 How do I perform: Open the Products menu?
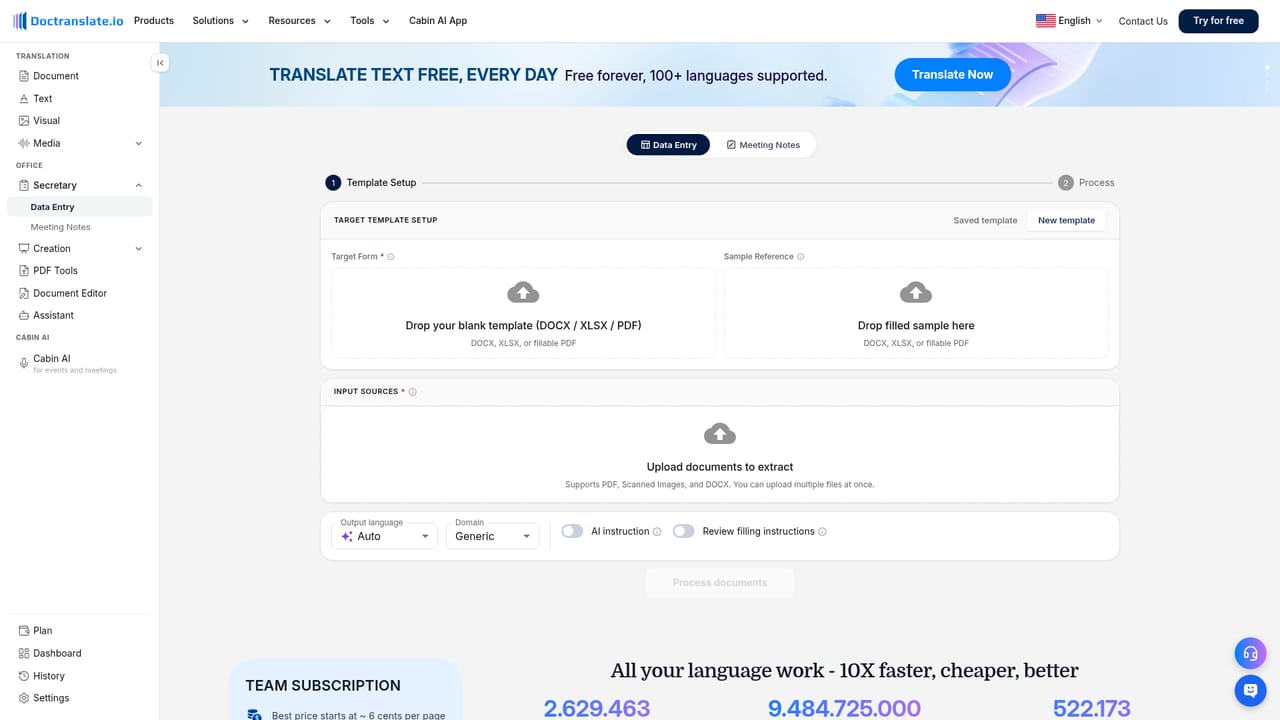click(154, 21)
